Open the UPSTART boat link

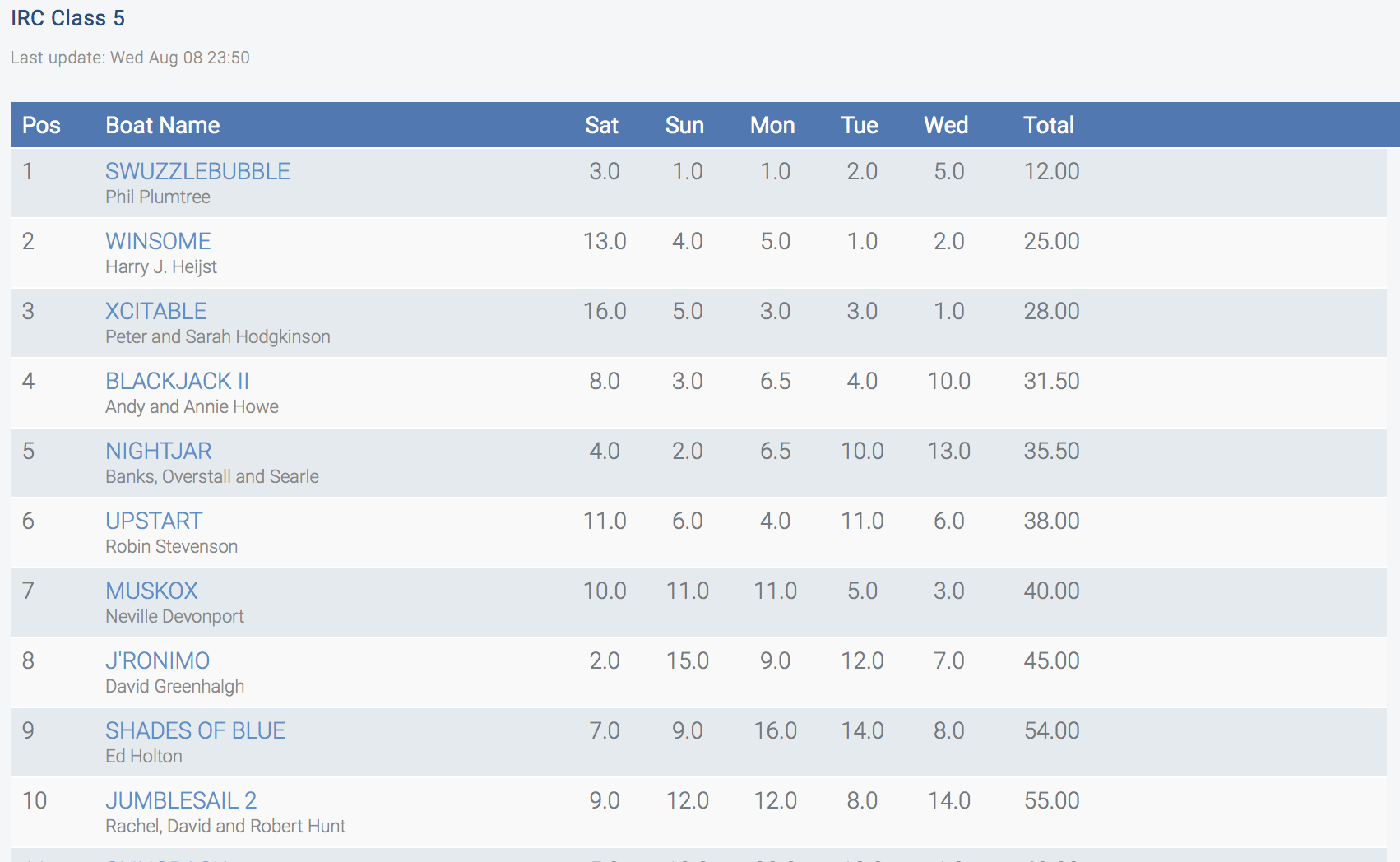(x=154, y=521)
